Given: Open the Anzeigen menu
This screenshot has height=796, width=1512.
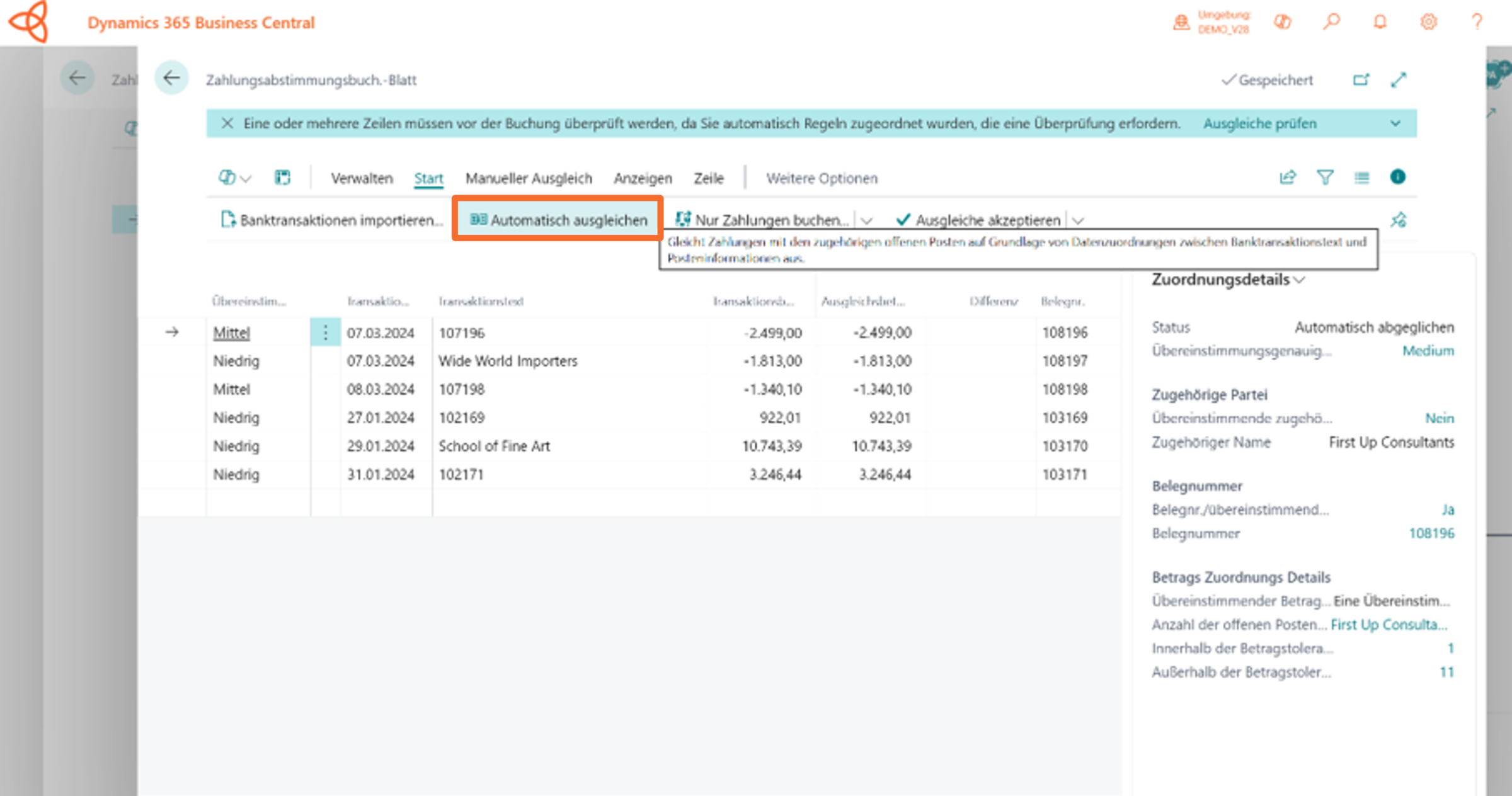Looking at the screenshot, I should coord(643,178).
